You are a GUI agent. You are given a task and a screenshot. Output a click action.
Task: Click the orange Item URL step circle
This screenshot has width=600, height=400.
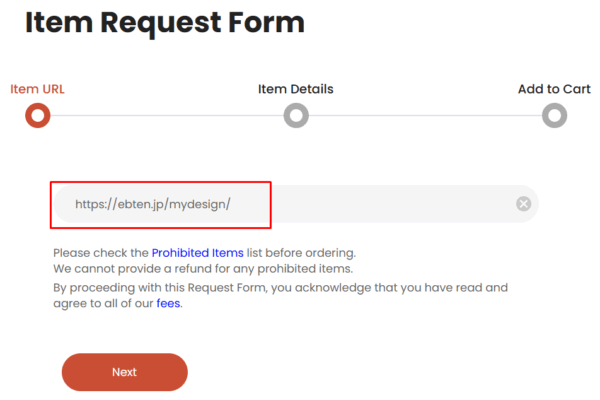pyautogui.click(x=38, y=115)
